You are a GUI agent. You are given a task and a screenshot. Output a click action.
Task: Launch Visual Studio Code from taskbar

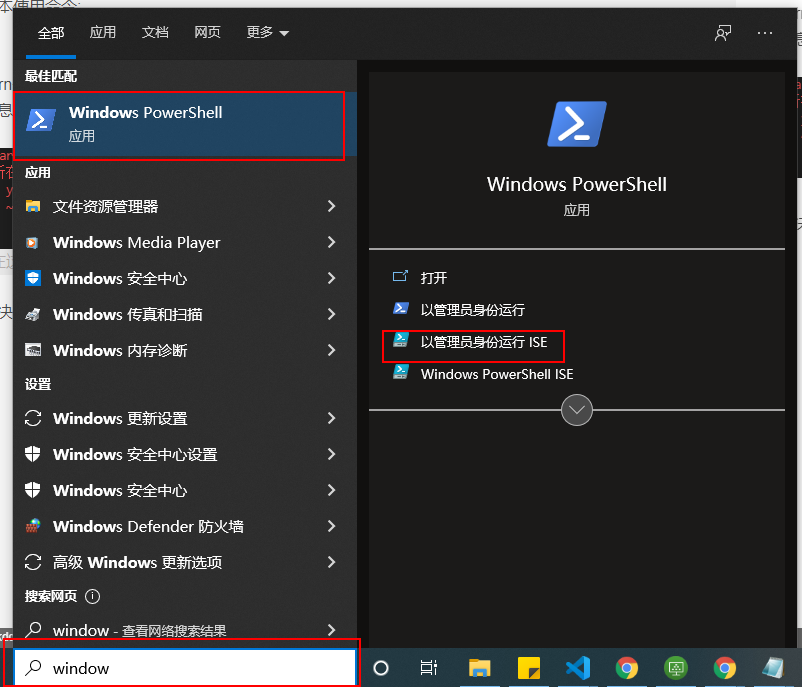(x=578, y=668)
